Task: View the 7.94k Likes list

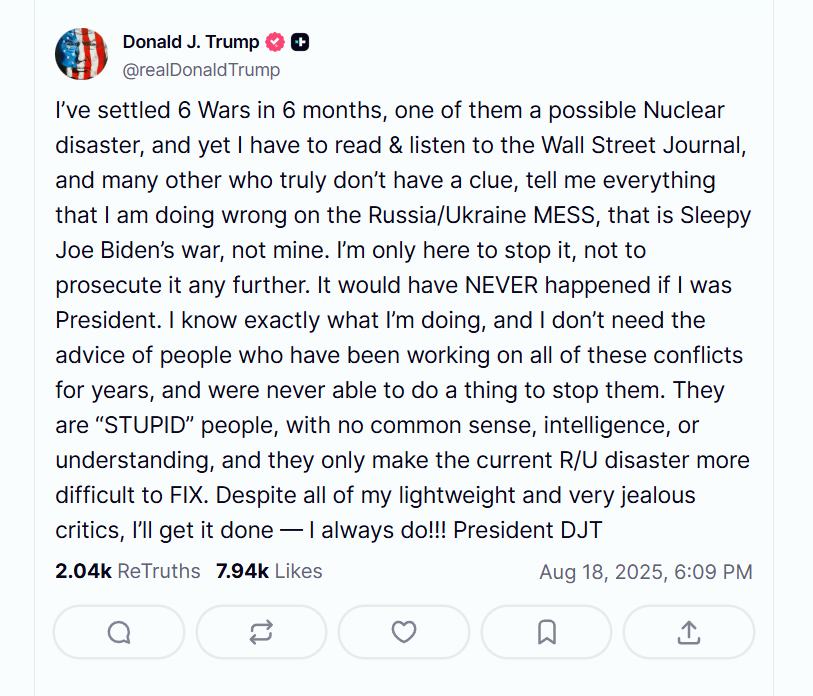Action: (269, 571)
